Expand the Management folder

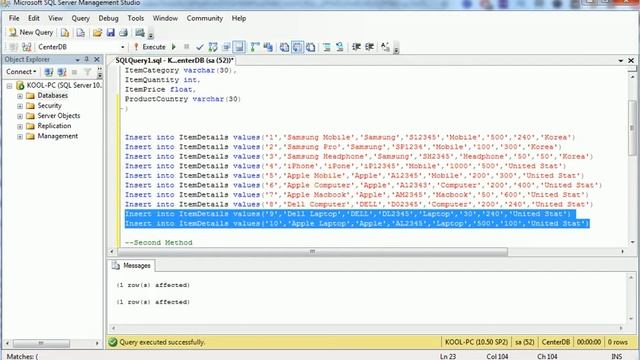pos(20,137)
